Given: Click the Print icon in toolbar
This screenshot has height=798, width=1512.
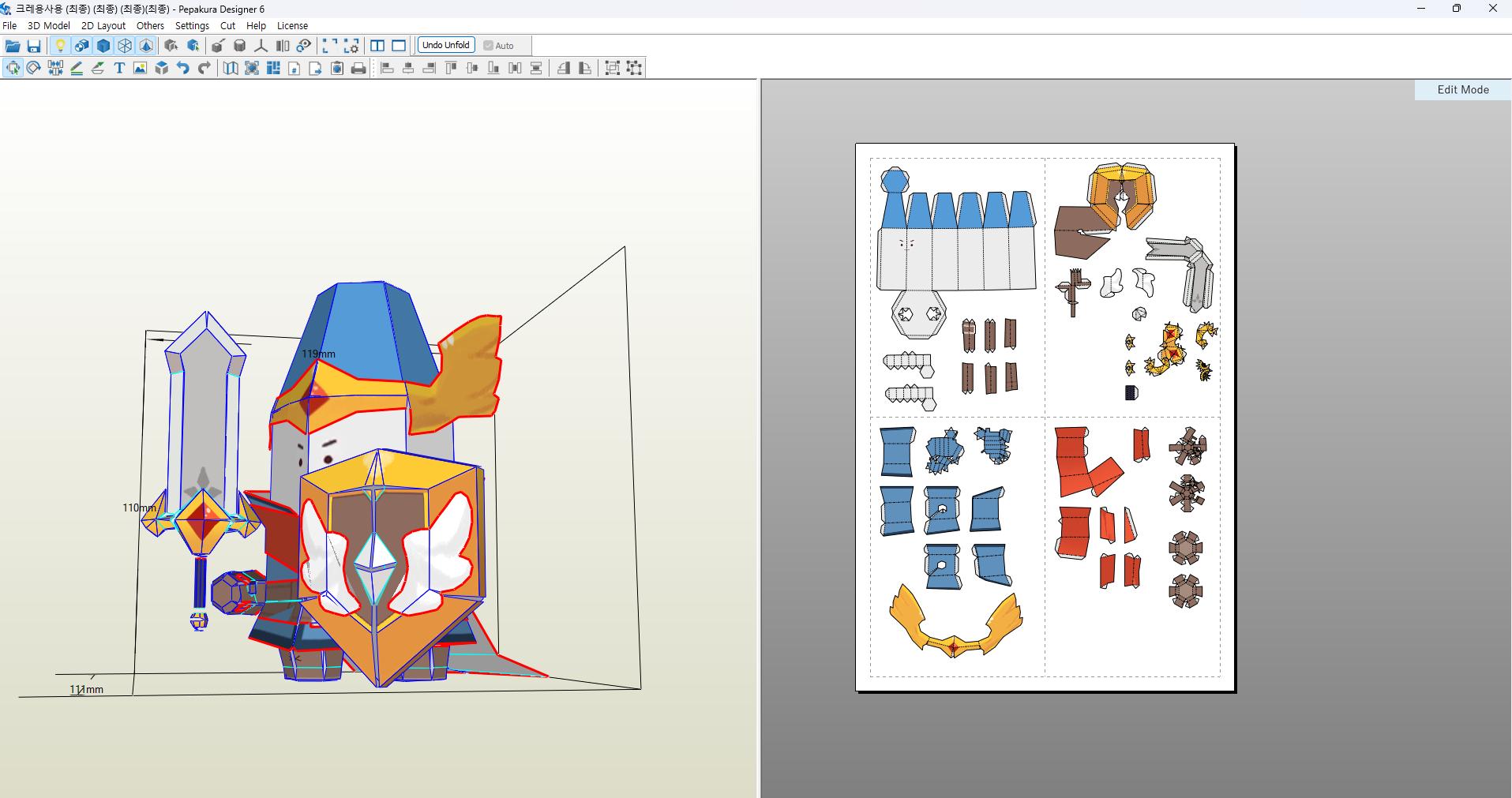Looking at the screenshot, I should click(358, 69).
